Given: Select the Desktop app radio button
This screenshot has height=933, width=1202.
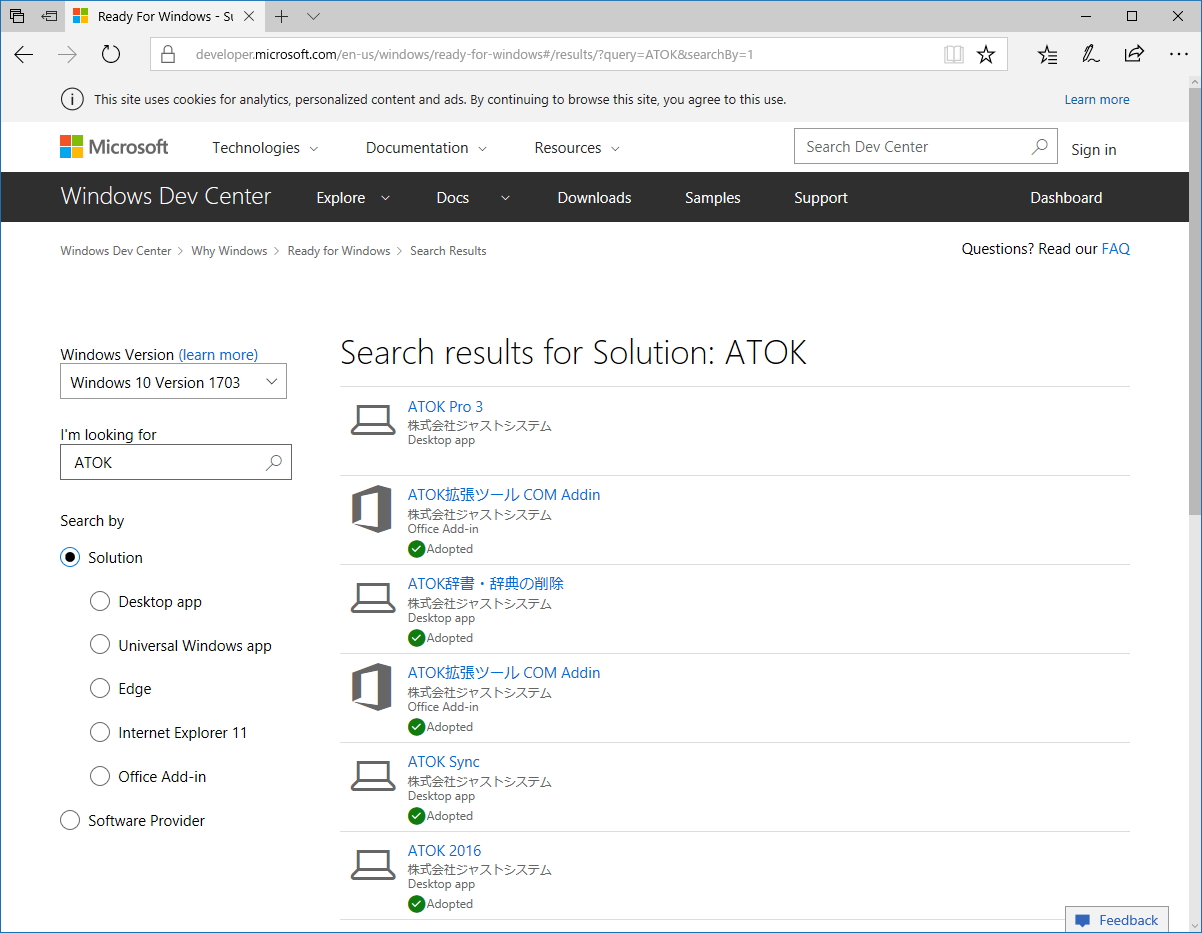Looking at the screenshot, I should (x=100, y=601).
